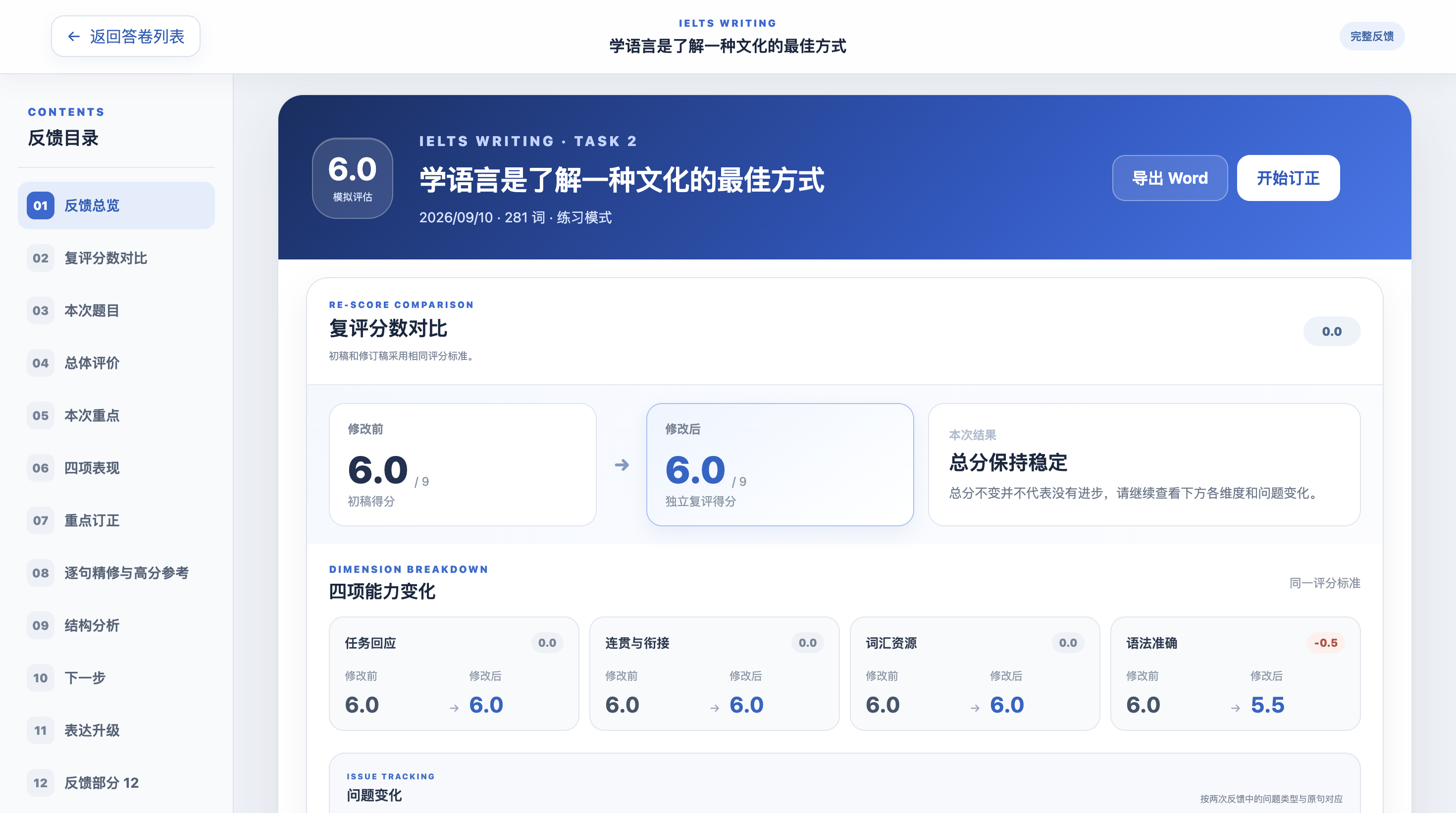Select 10 下一步 in contents

click(116, 678)
